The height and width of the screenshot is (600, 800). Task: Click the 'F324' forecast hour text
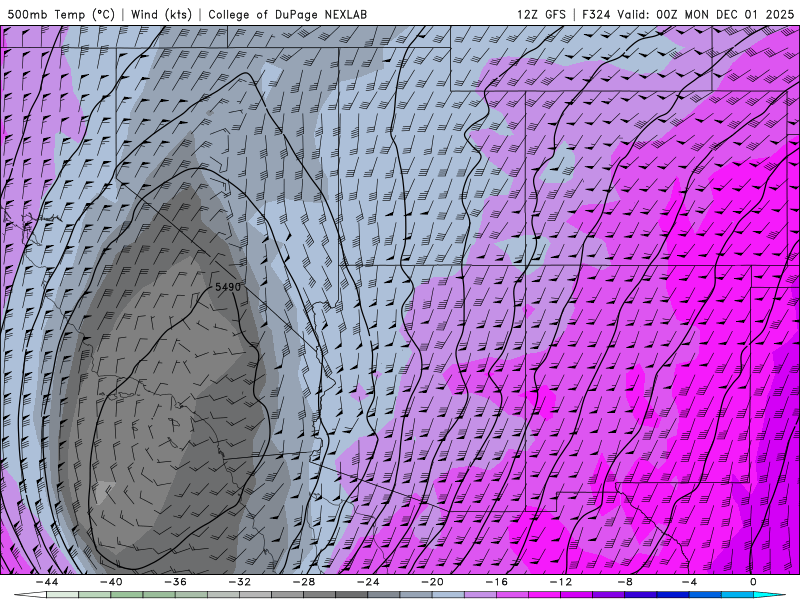[596, 14]
